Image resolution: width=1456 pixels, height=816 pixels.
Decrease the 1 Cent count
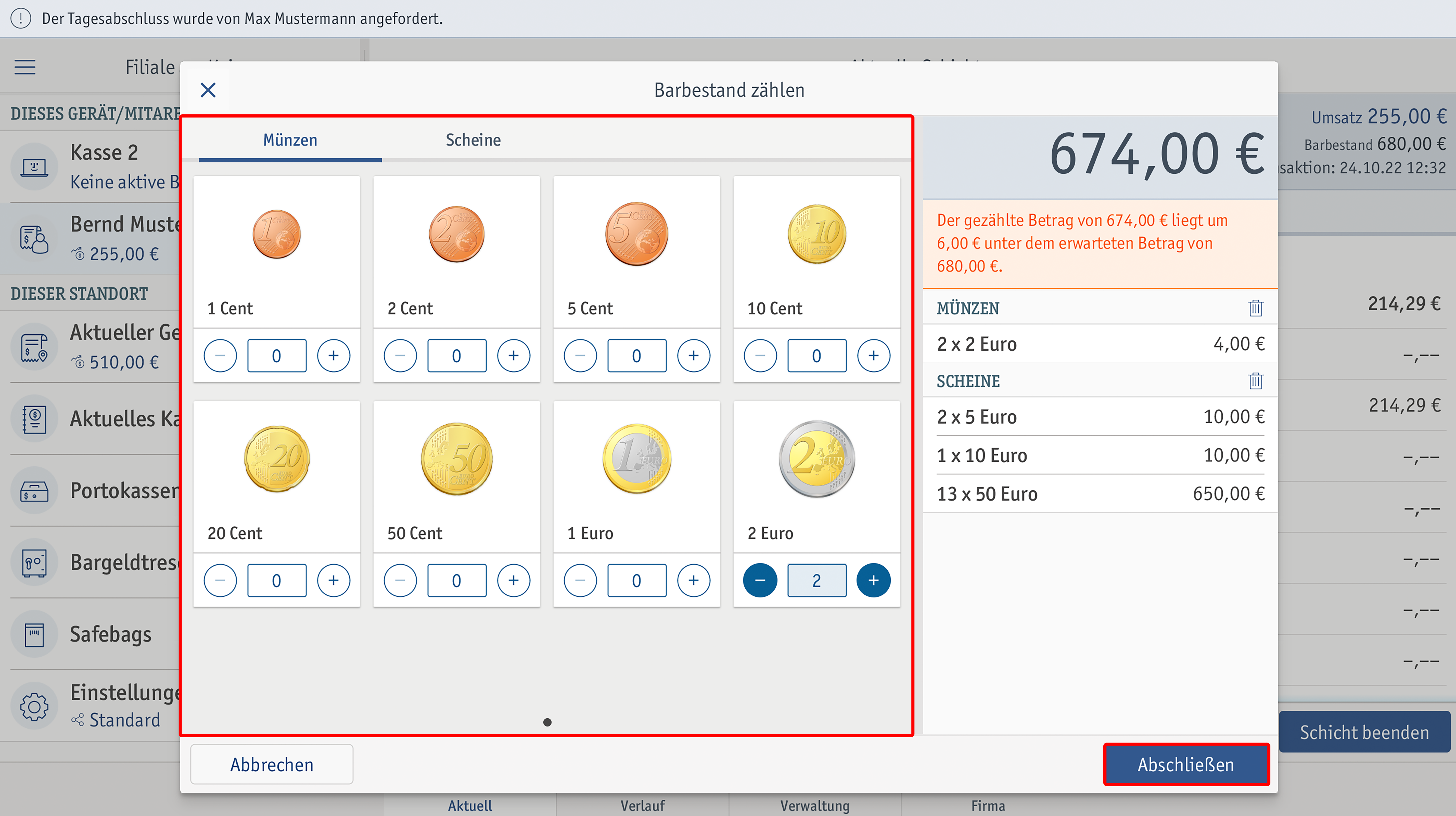220,355
